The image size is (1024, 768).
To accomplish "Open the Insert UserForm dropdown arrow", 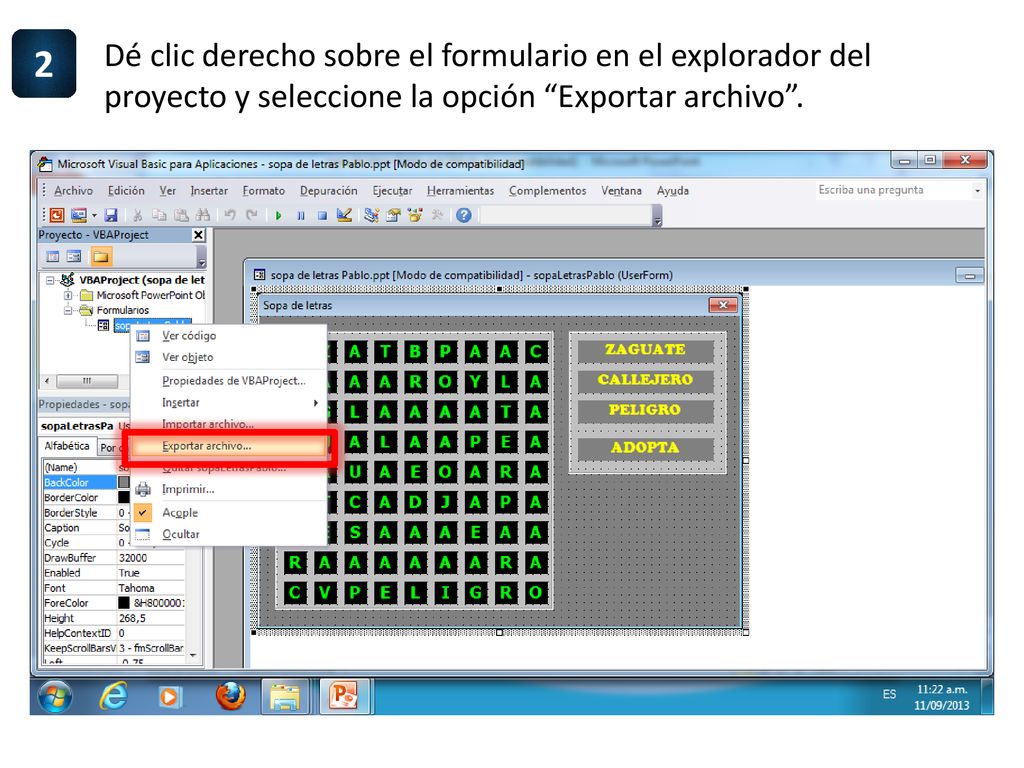I will [x=94, y=215].
